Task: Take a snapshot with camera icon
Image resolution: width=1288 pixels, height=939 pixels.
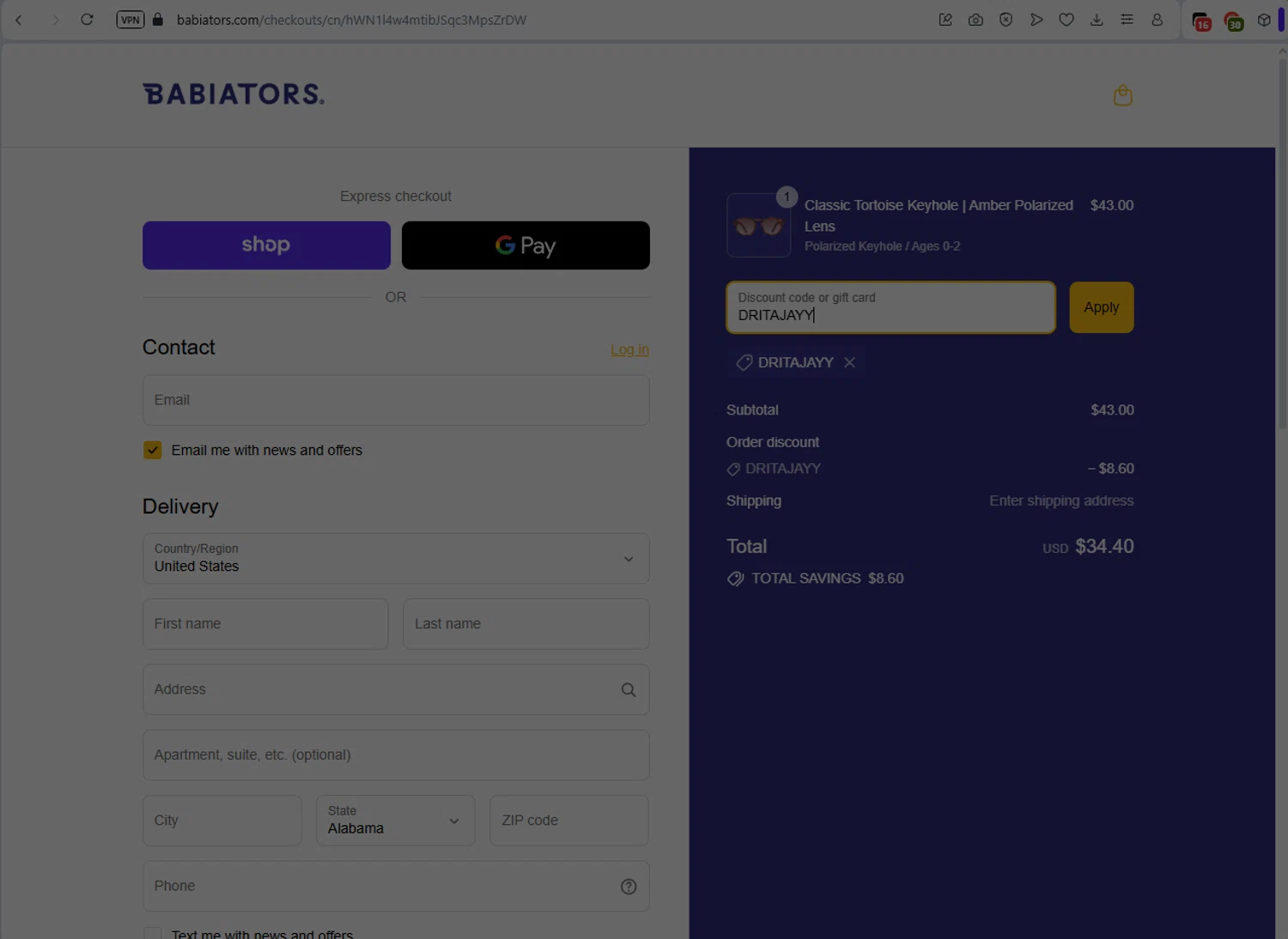Action: (x=975, y=20)
